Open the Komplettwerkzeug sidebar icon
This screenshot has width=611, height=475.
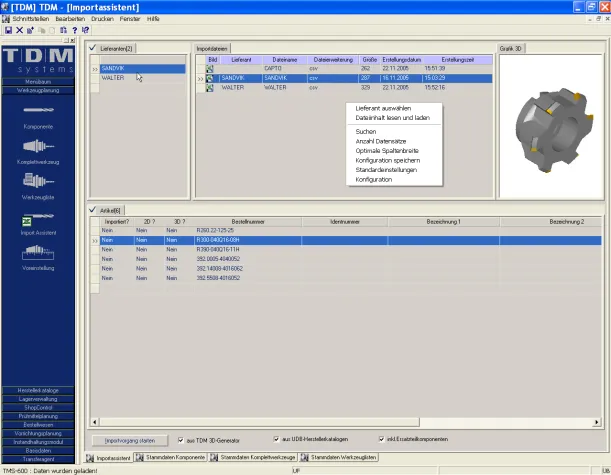pos(37,146)
